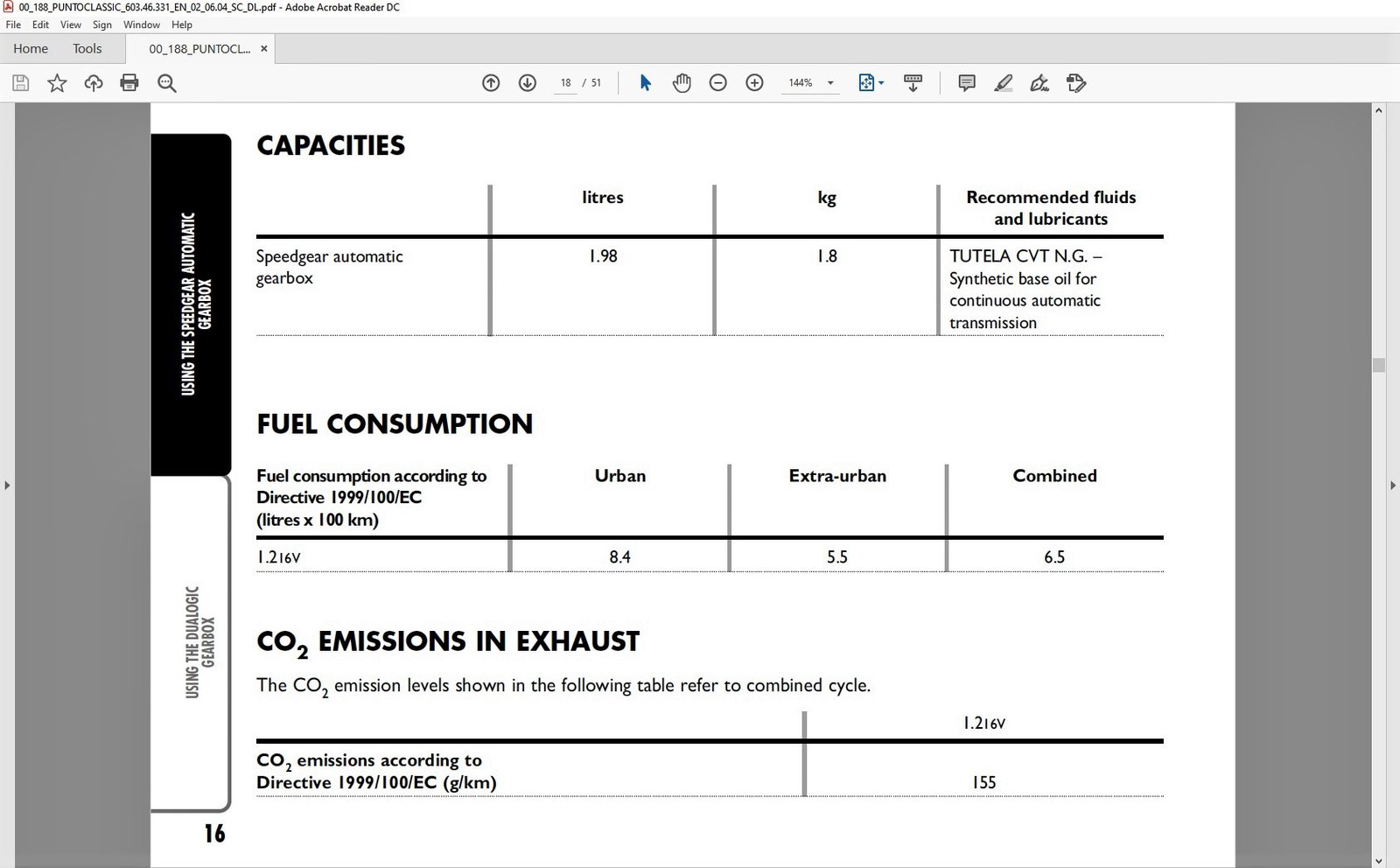1400x868 pixels.
Task: Expand the fit page options dropdown
Action: point(881,83)
